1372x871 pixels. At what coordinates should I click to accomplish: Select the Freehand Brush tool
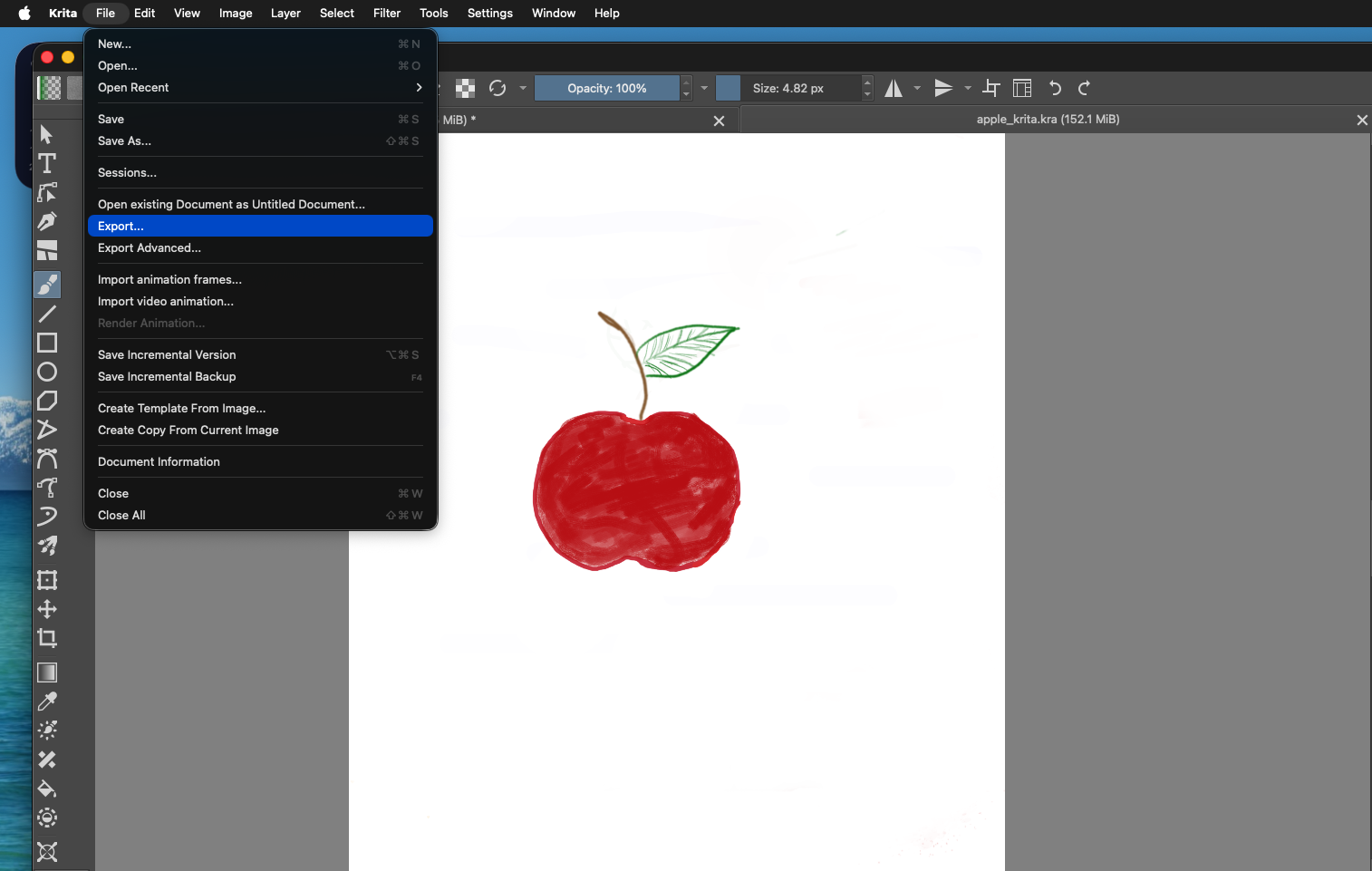pos(47,285)
